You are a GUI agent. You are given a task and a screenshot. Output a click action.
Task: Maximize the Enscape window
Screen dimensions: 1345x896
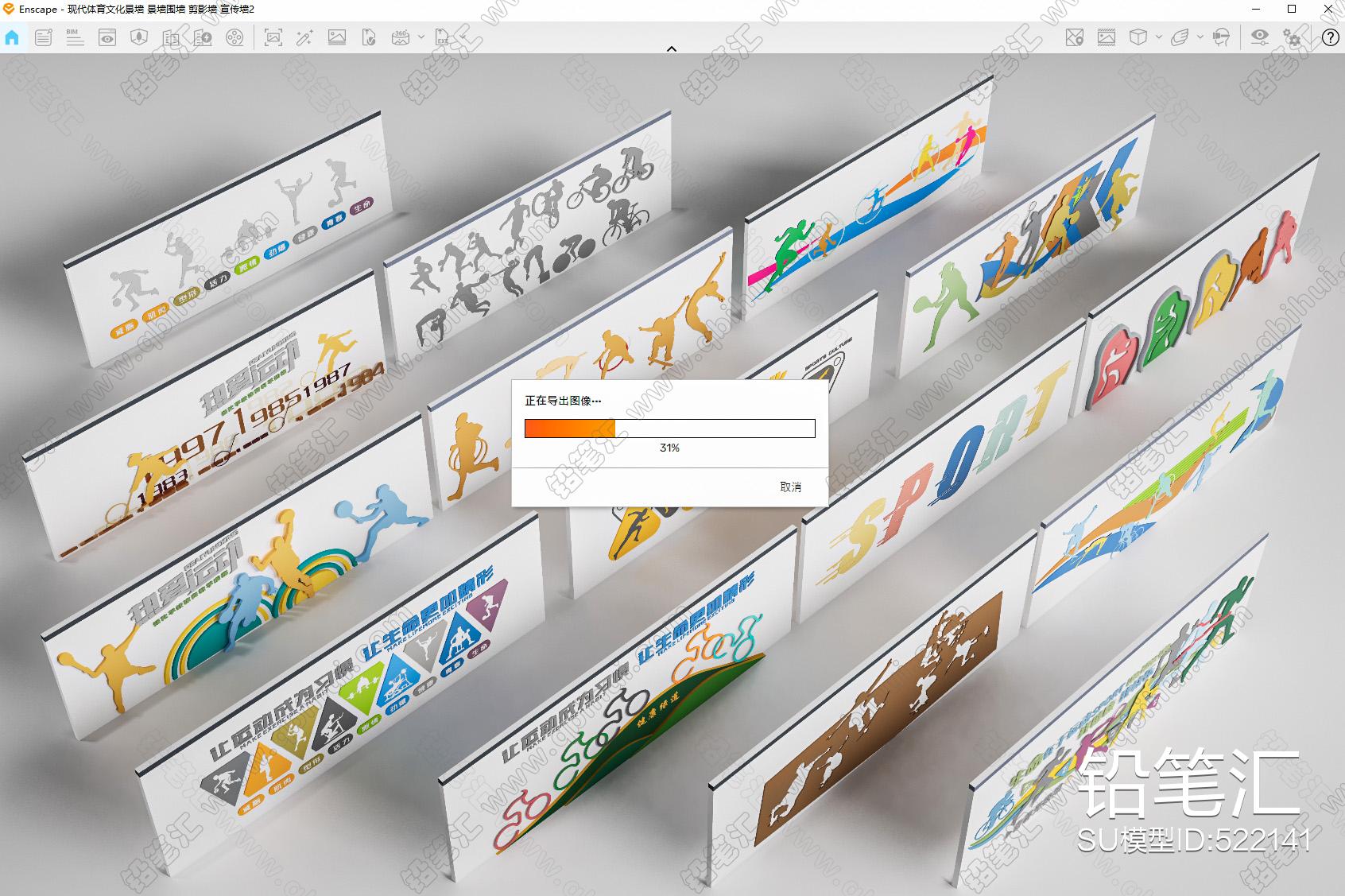1292,10
